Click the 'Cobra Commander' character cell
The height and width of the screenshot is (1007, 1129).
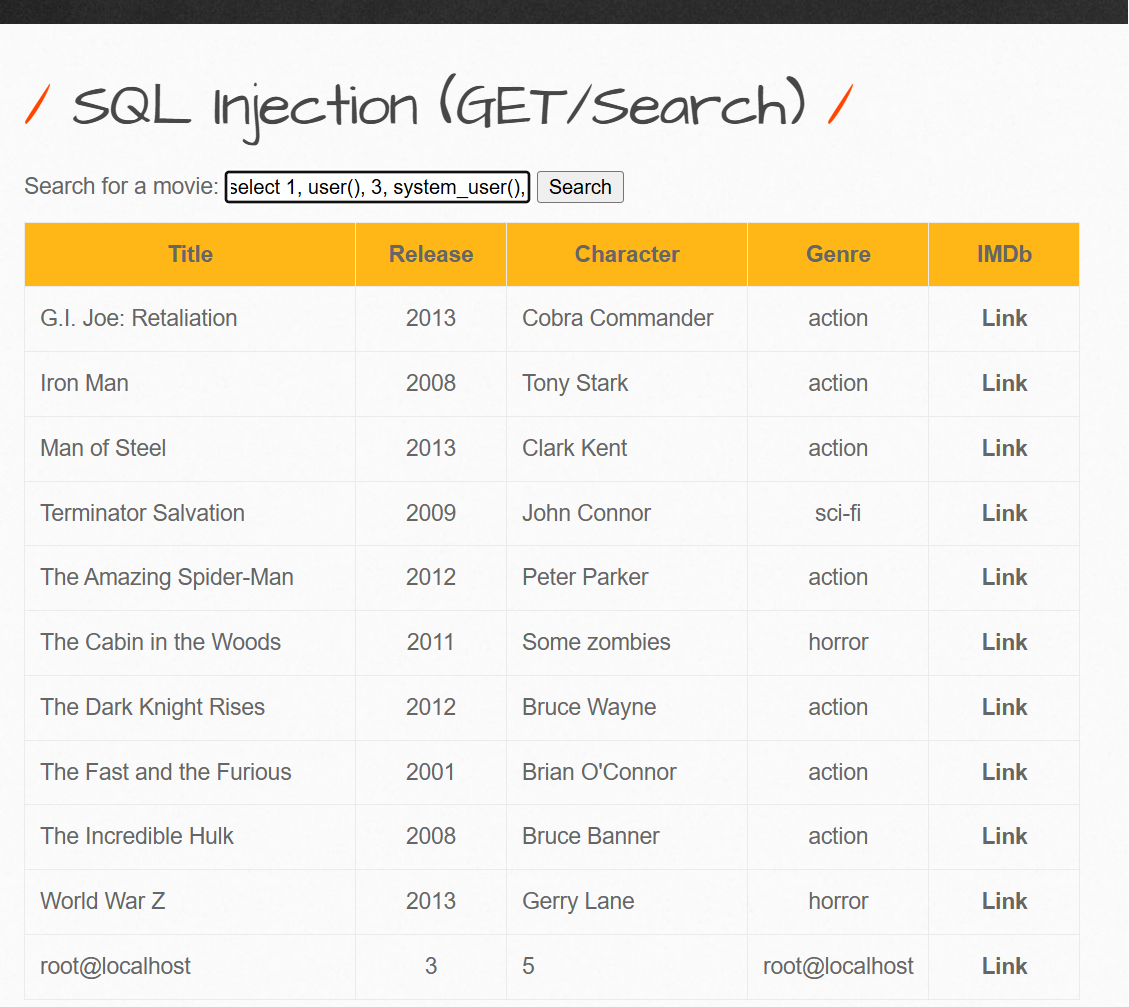coord(626,318)
